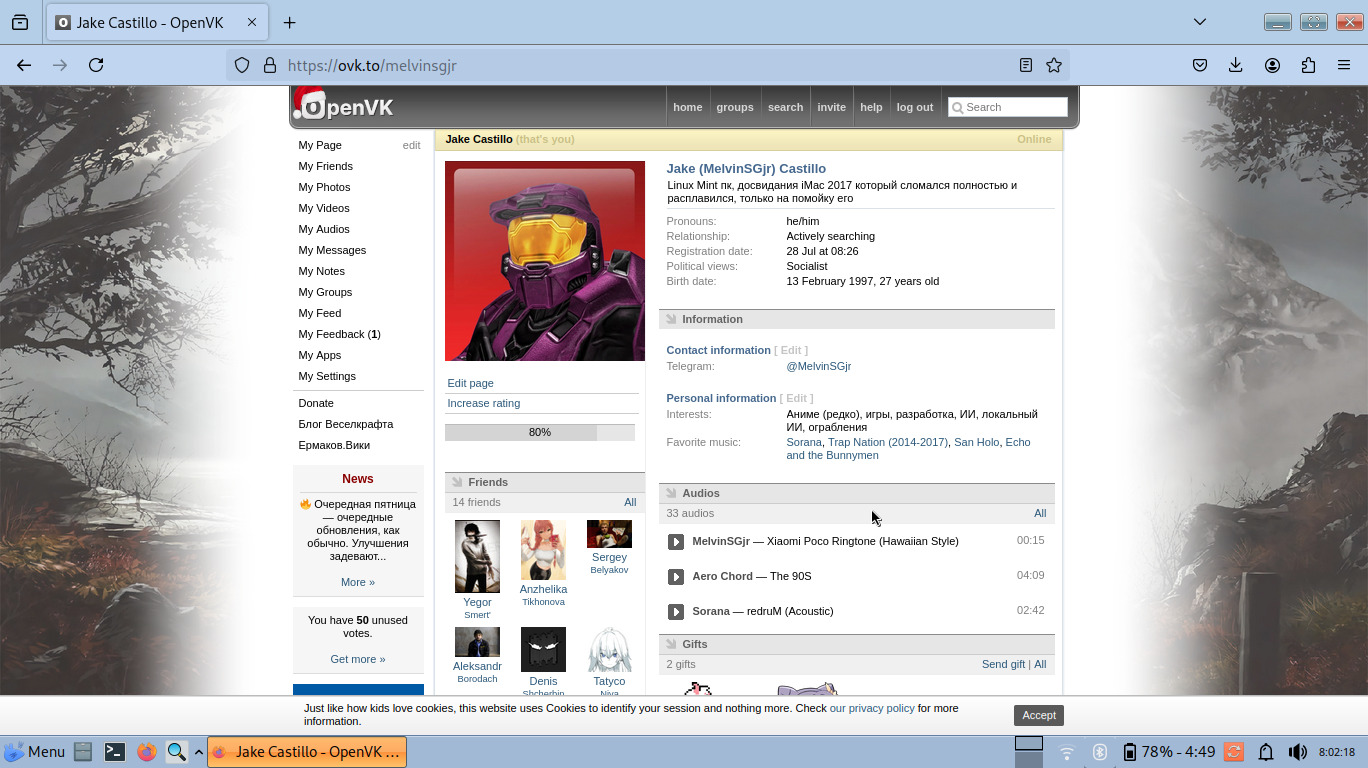The width and height of the screenshot is (1368, 768).
Task: Open the Firefox application menu
Action: click(x=1344, y=65)
